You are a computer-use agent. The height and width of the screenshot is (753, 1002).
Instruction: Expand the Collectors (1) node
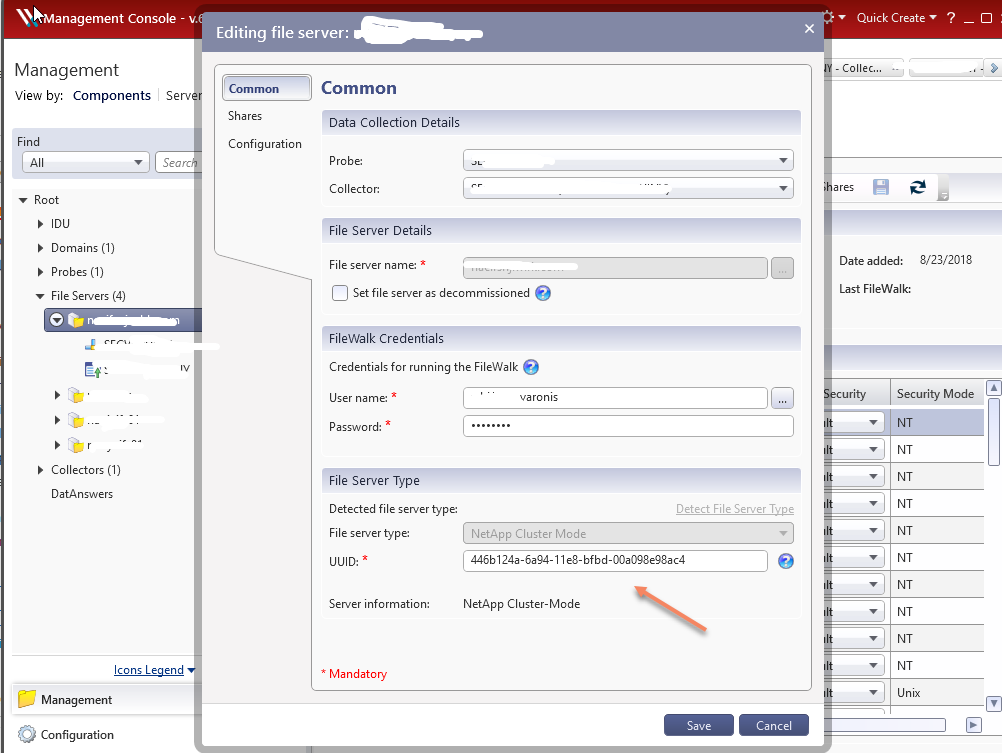point(40,470)
